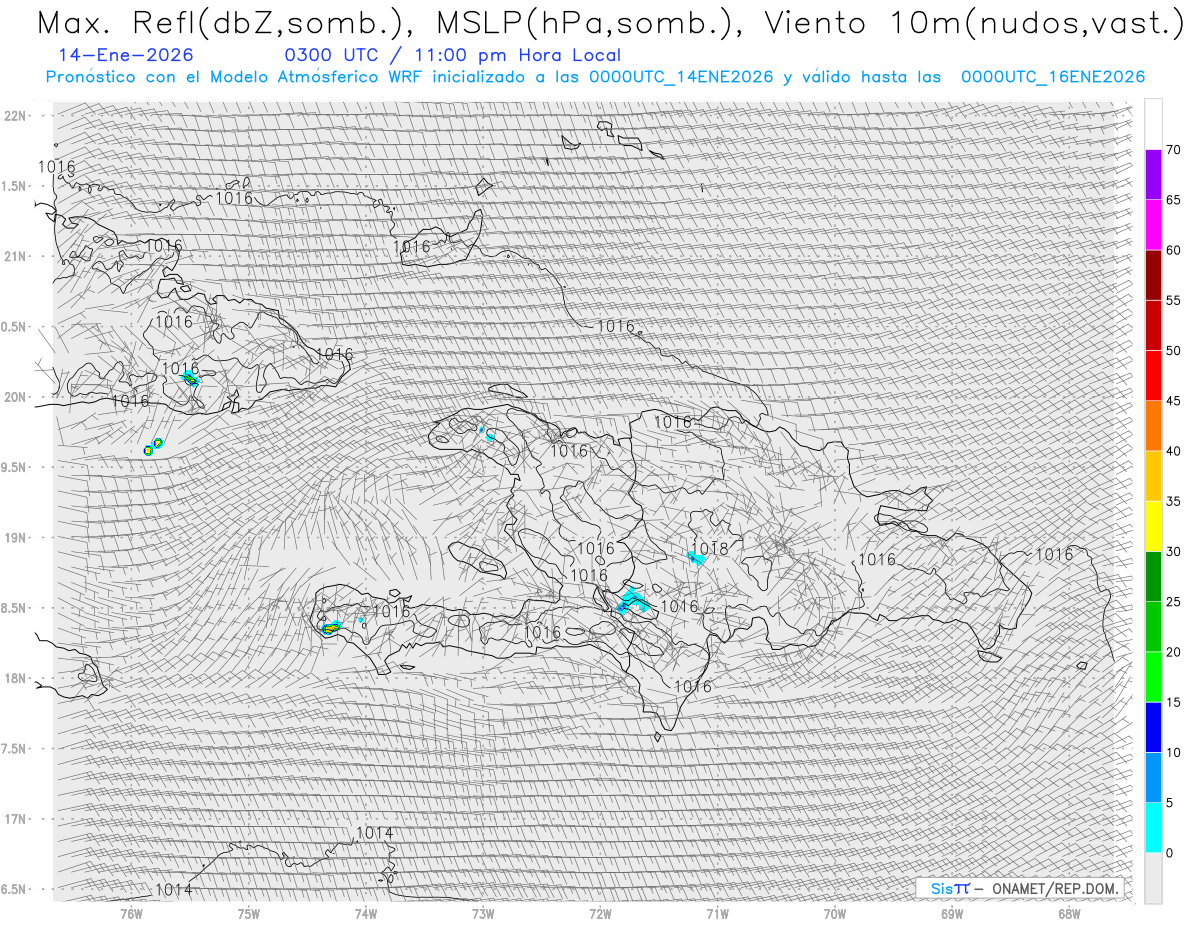Click the '0300 UTC / 11:00 pm Hora Local' text
Image resolution: width=1200 pixels, height=927 pixels.
point(452,55)
